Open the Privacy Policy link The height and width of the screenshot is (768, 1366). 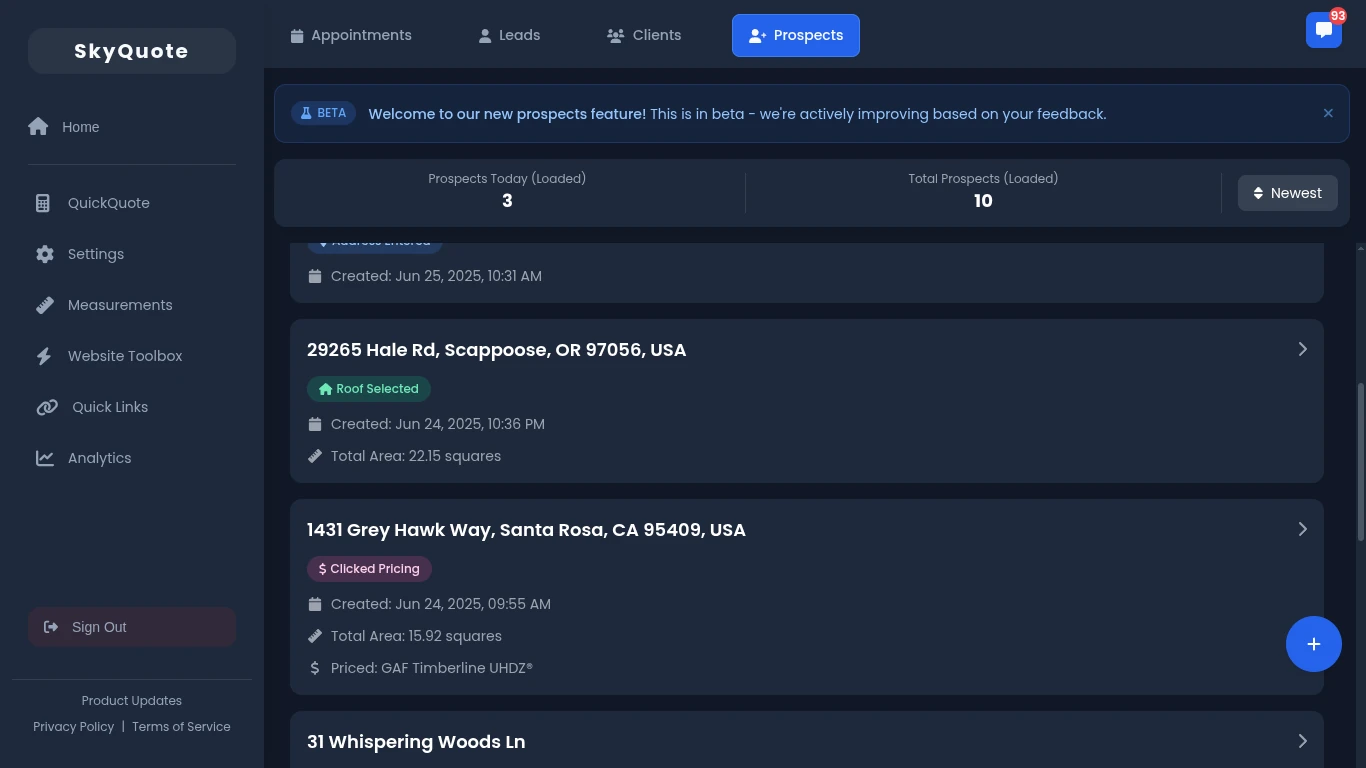pos(74,727)
